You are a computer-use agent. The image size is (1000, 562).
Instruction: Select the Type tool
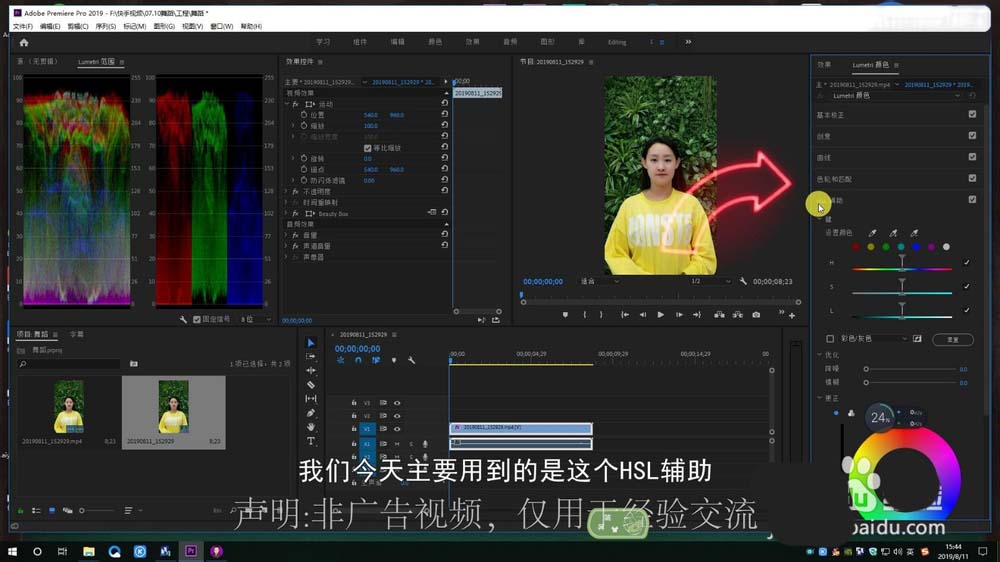311,441
